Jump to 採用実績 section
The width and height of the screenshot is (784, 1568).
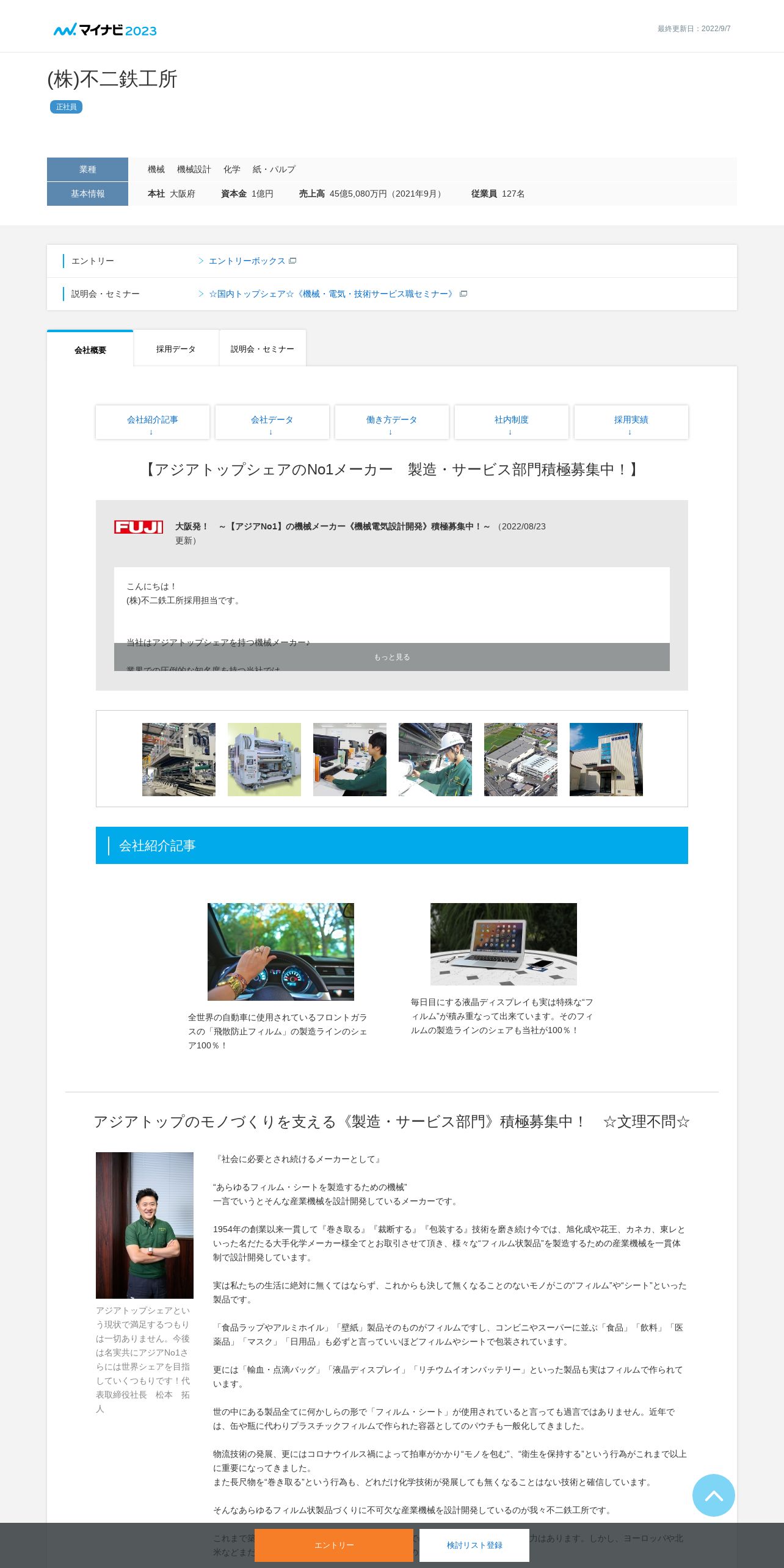coord(631,422)
